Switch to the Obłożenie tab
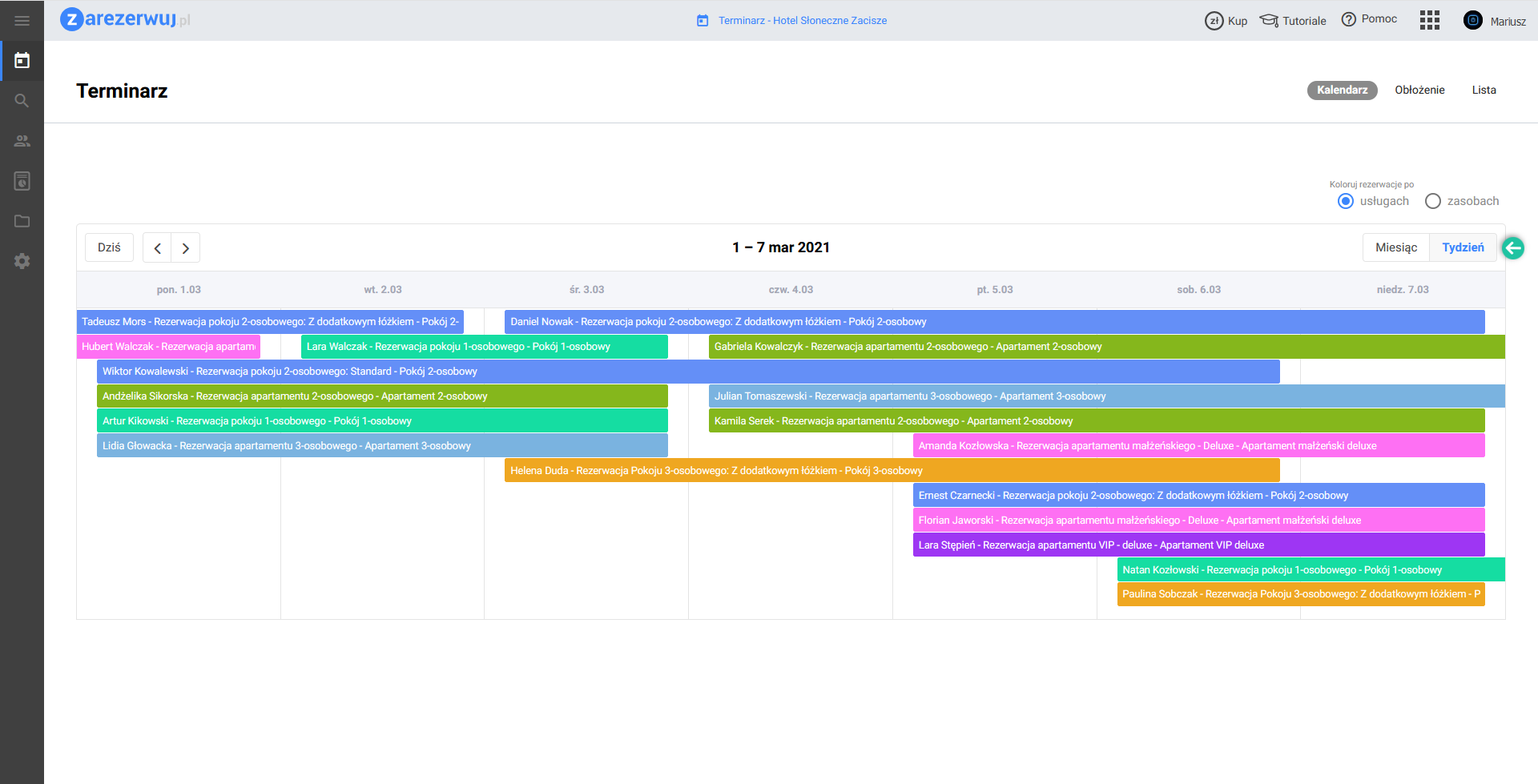 pyautogui.click(x=1419, y=90)
